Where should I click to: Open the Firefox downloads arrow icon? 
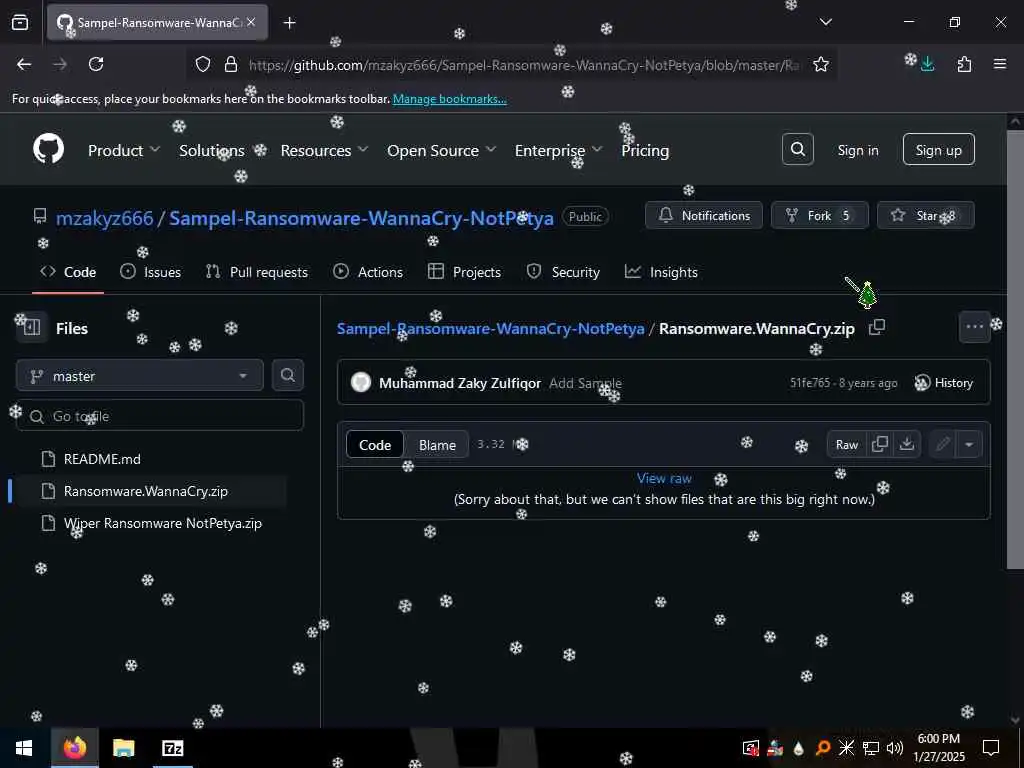pos(927,64)
